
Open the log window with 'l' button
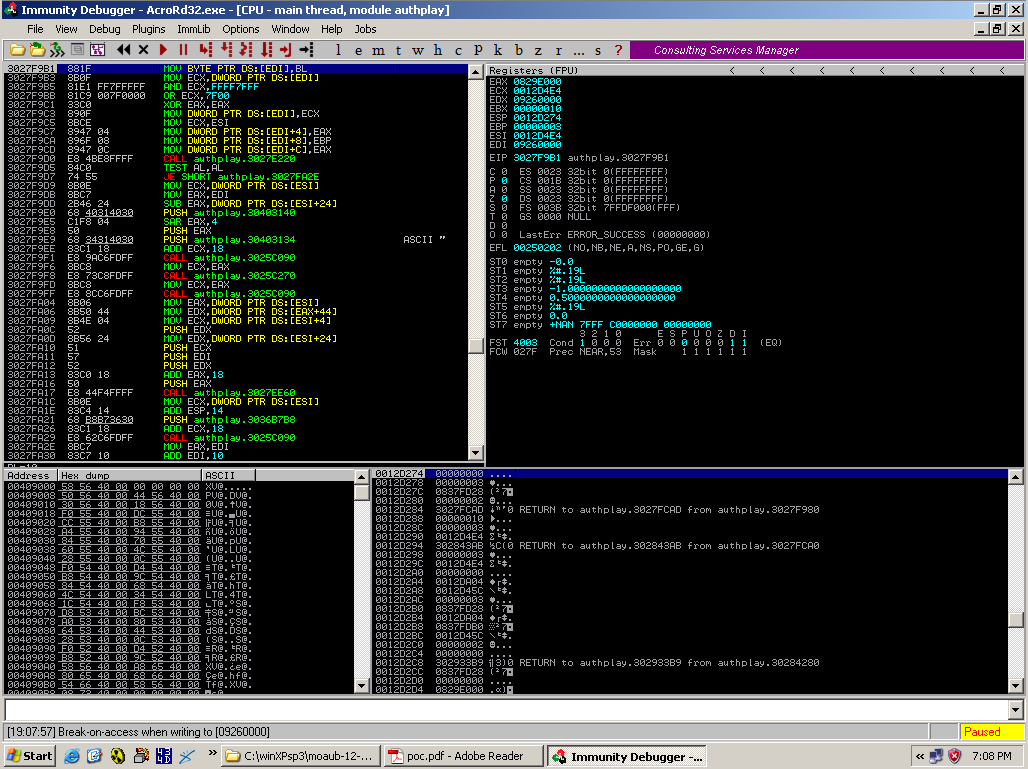pyautogui.click(x=338, y=50)
